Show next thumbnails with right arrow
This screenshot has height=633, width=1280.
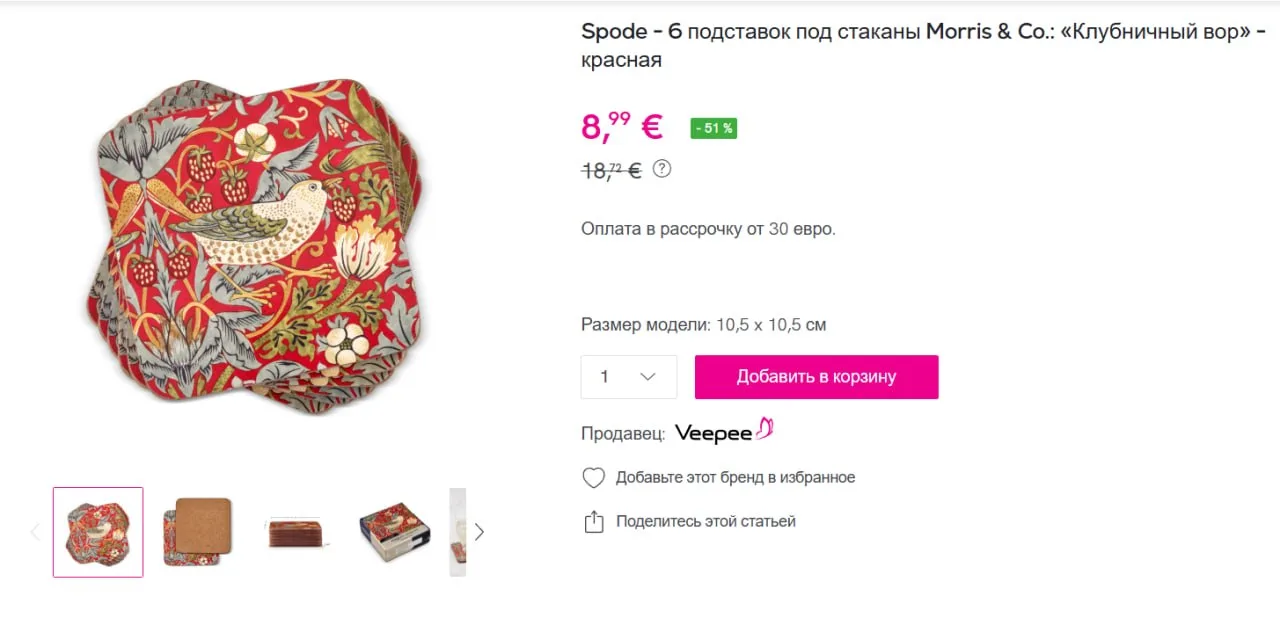pos(479,532)
